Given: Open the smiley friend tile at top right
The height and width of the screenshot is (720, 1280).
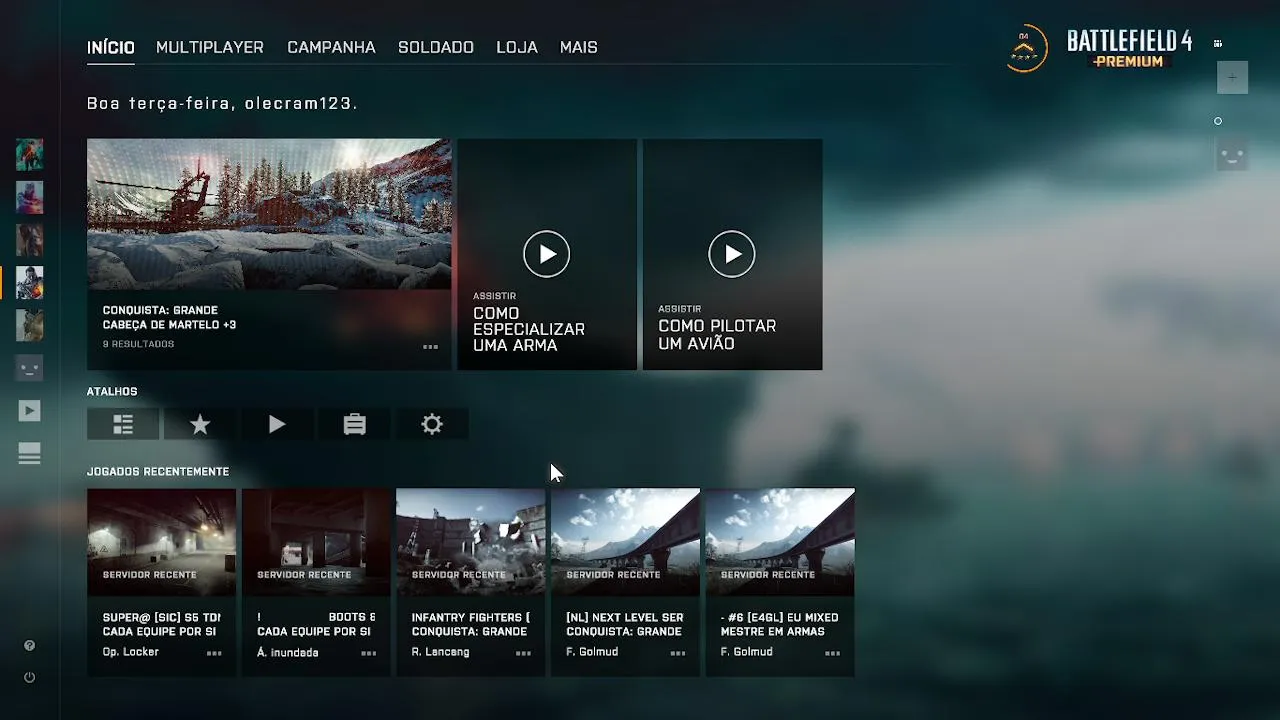Looking at the screenshot, I should [1232, 156].
